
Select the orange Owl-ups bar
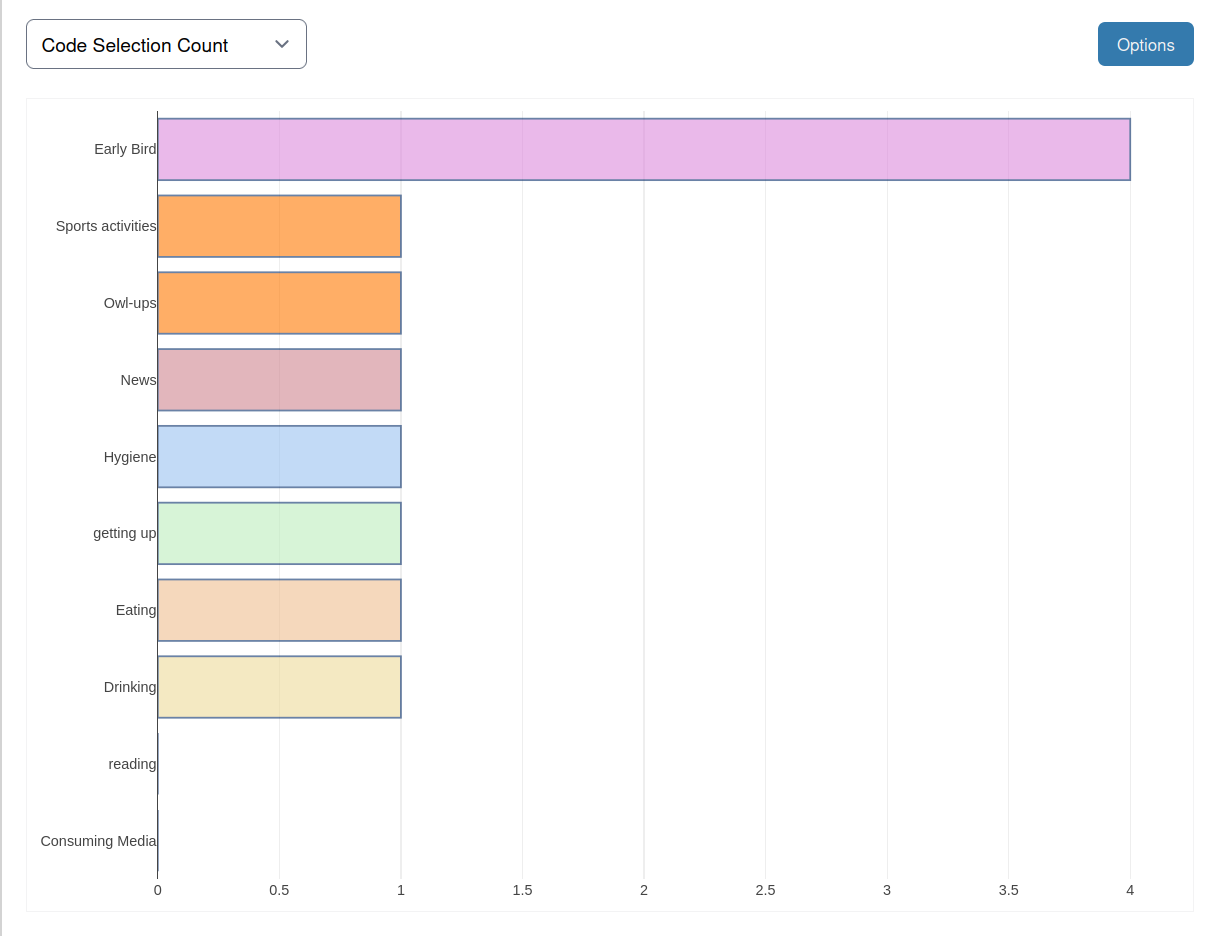click(279, 303)
